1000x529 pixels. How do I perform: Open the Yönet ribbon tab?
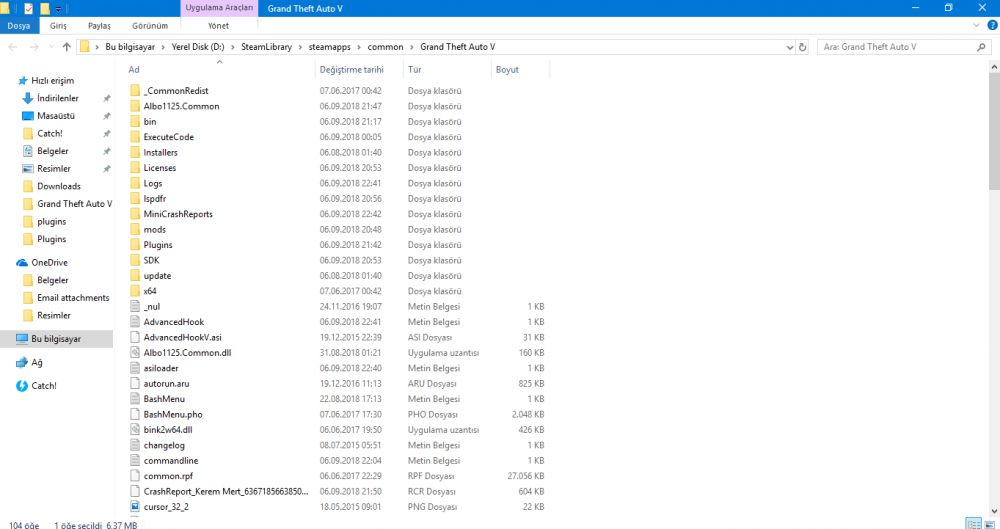[x=219, y=26]
